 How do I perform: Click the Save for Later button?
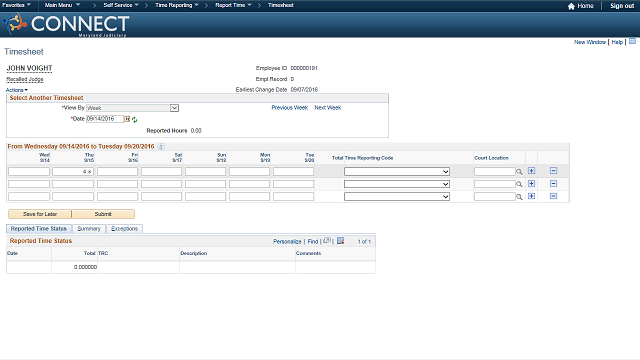pos(40,214)
